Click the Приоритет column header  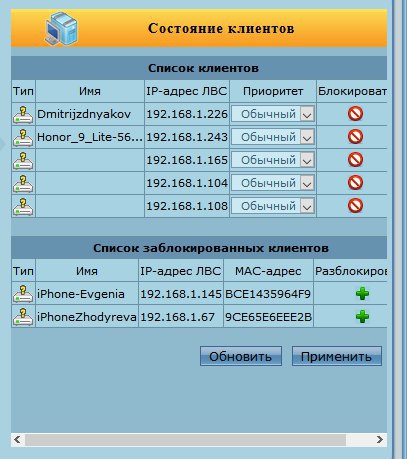[273, 91]
